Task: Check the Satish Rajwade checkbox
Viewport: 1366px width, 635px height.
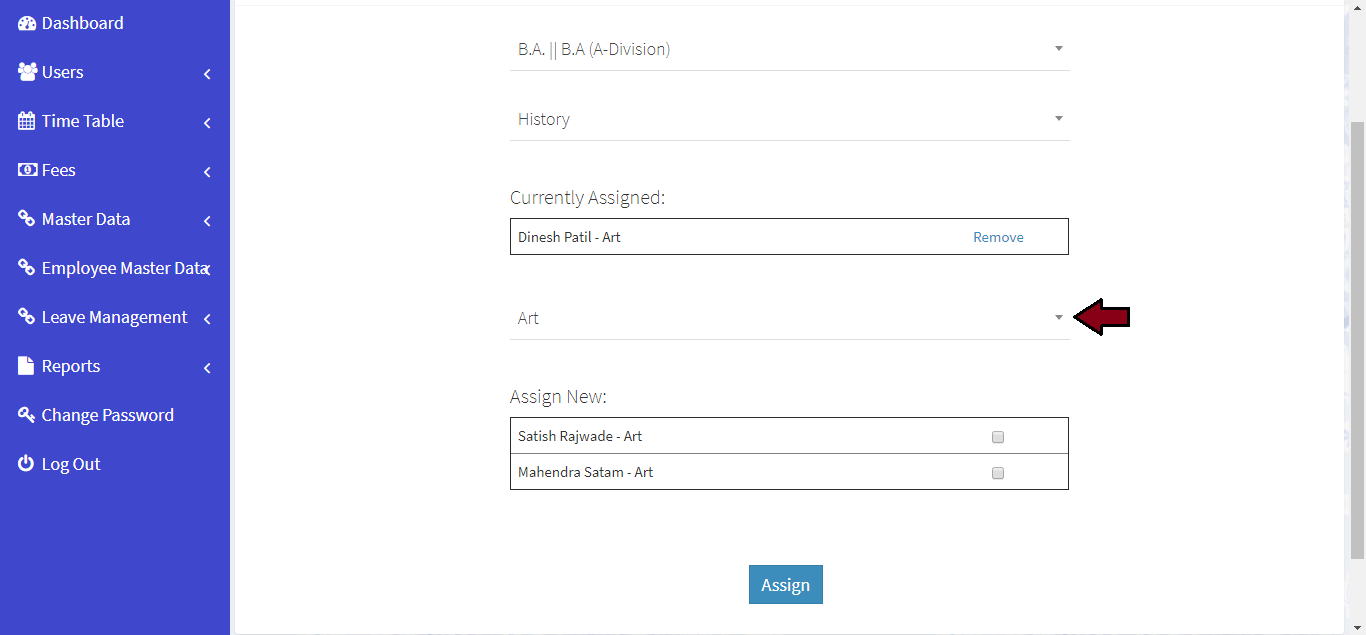Action: (997, 437)
